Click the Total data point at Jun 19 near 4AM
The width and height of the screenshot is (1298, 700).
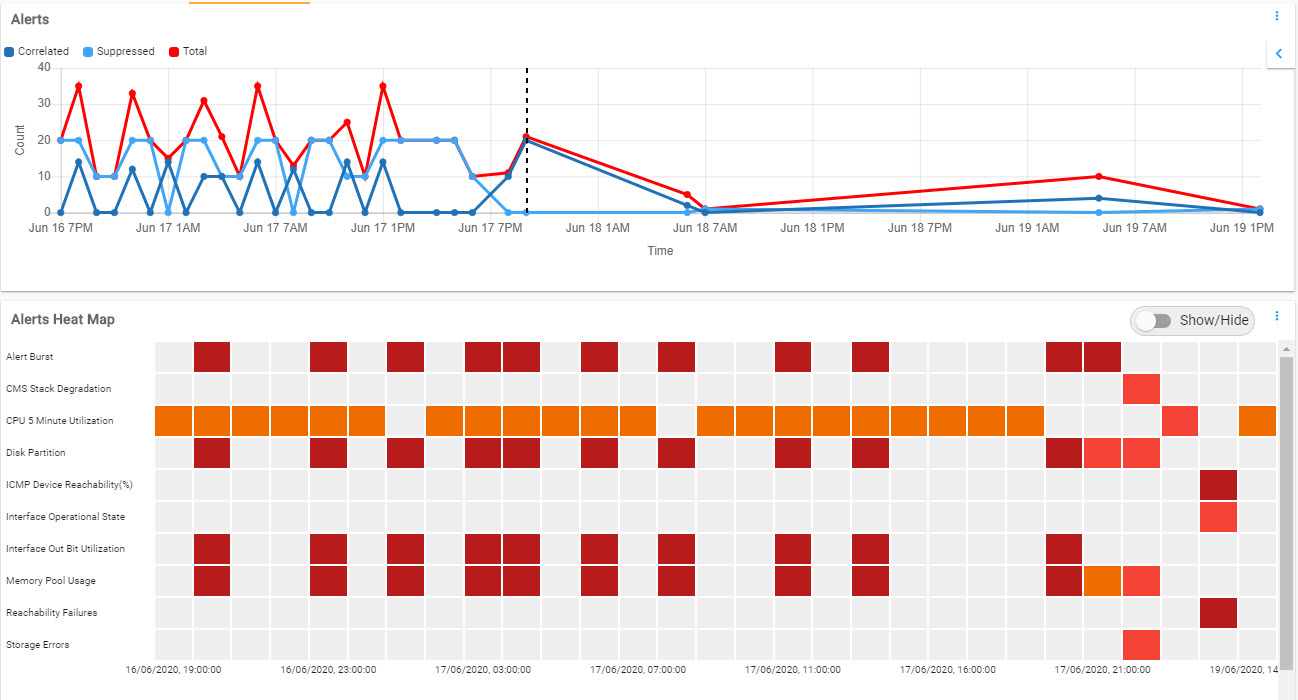click(1099, 177)
